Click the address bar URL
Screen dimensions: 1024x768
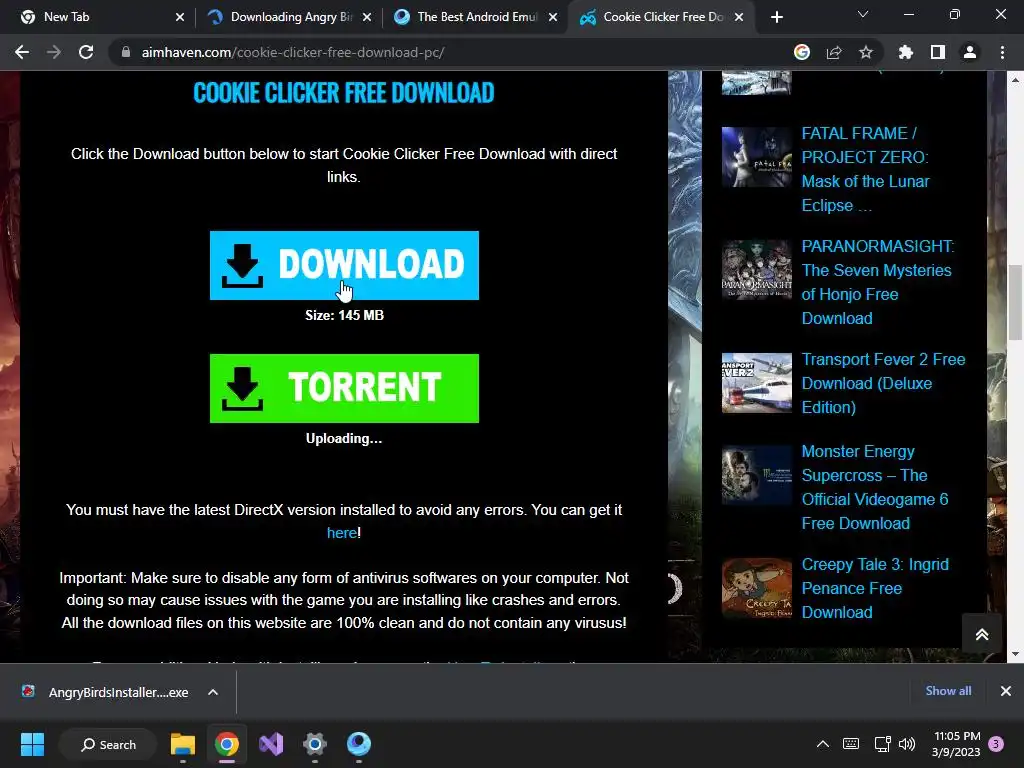tap(293, 52)
